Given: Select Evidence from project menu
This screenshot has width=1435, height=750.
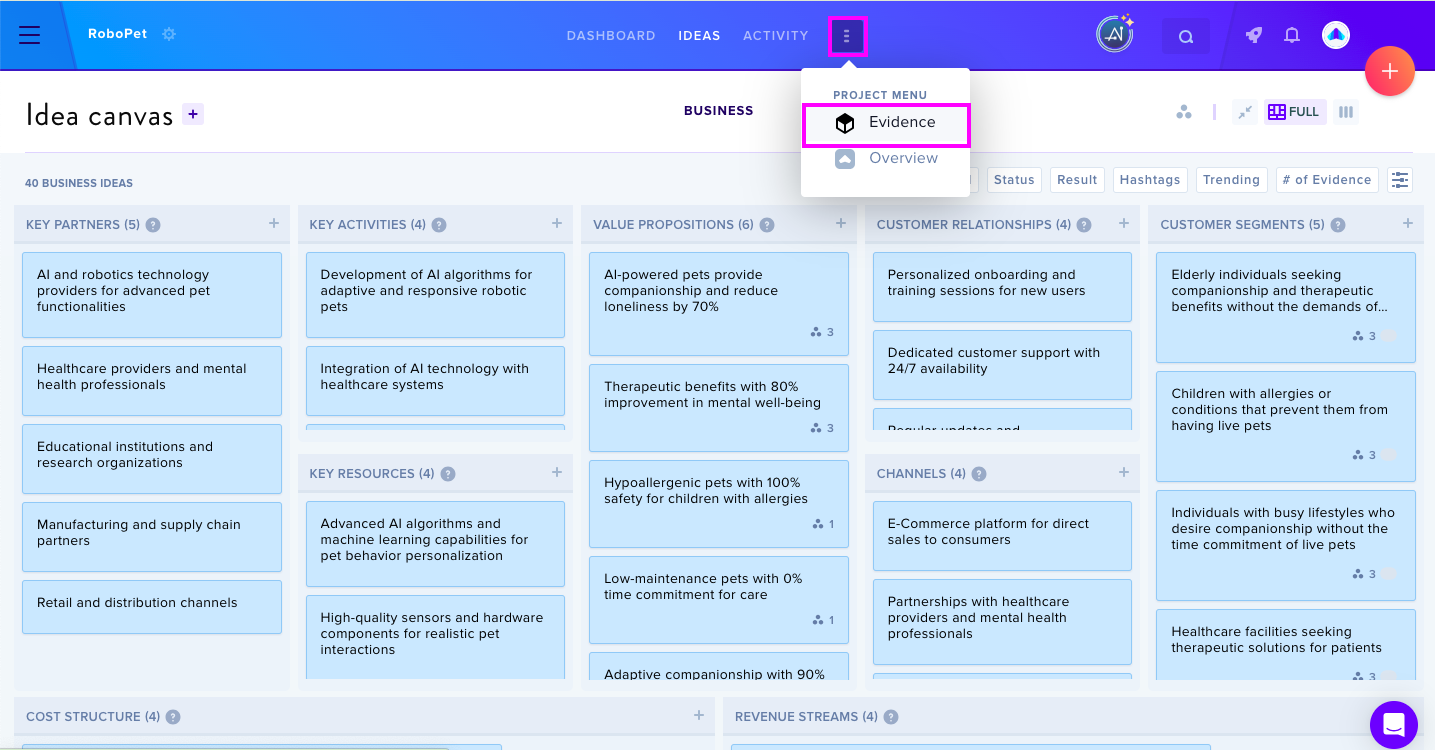Looking at the screenshot, I should click(x=885, y=123).
